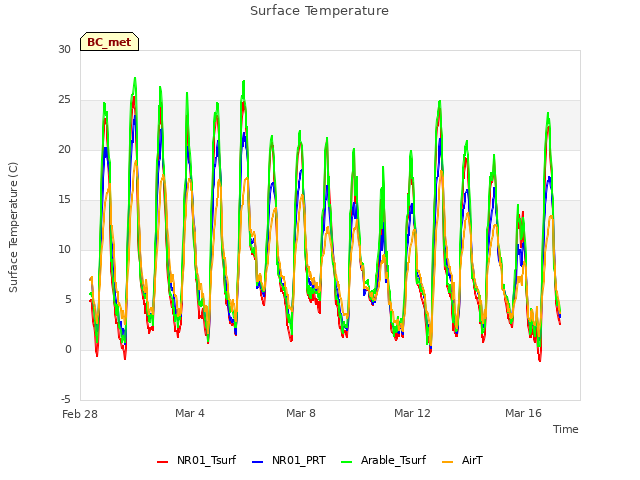The width and height of the screenshot is (640, 480).
Task: Click the 30 y-axis tick label
Action: (x=64, y=49)
